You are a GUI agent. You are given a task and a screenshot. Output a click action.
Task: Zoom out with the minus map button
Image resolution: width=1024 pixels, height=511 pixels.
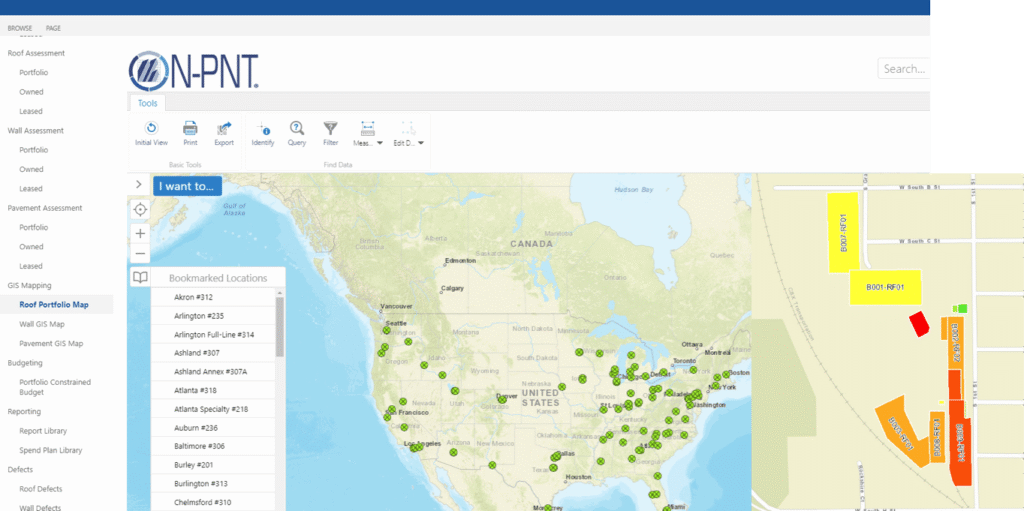coord(140,254)
